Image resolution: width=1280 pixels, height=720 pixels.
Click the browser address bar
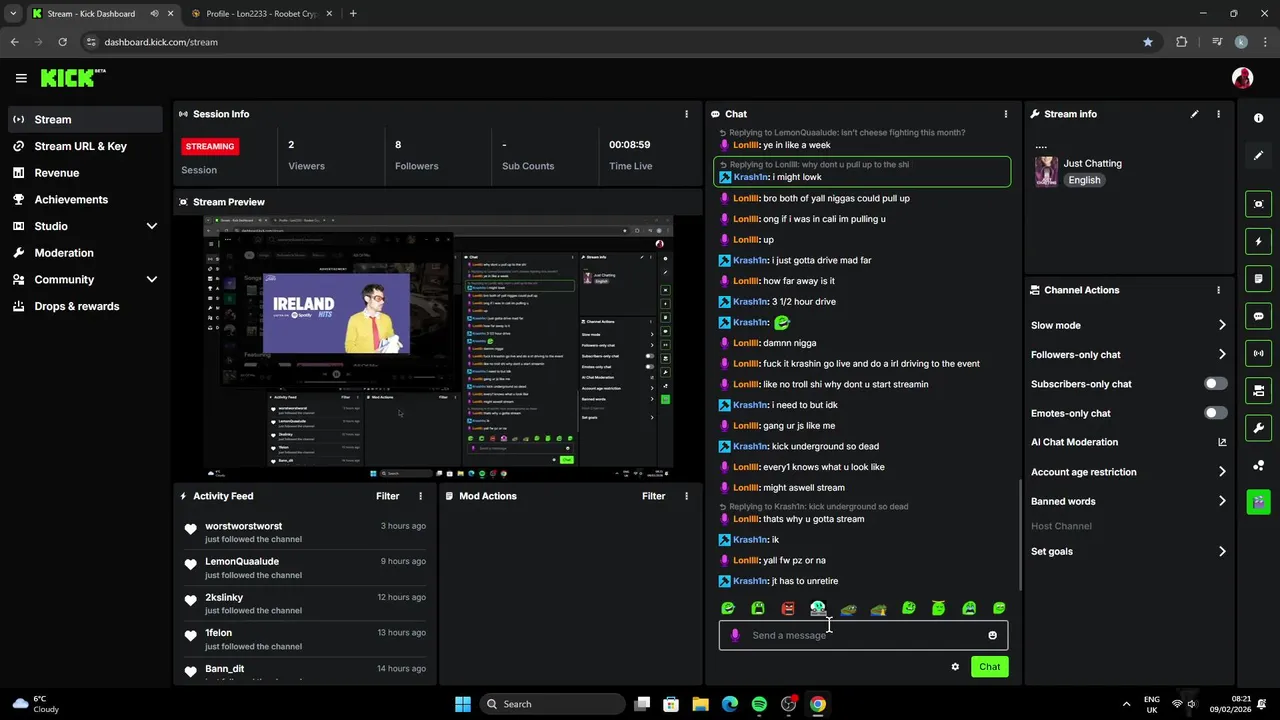tap(610, 42)
